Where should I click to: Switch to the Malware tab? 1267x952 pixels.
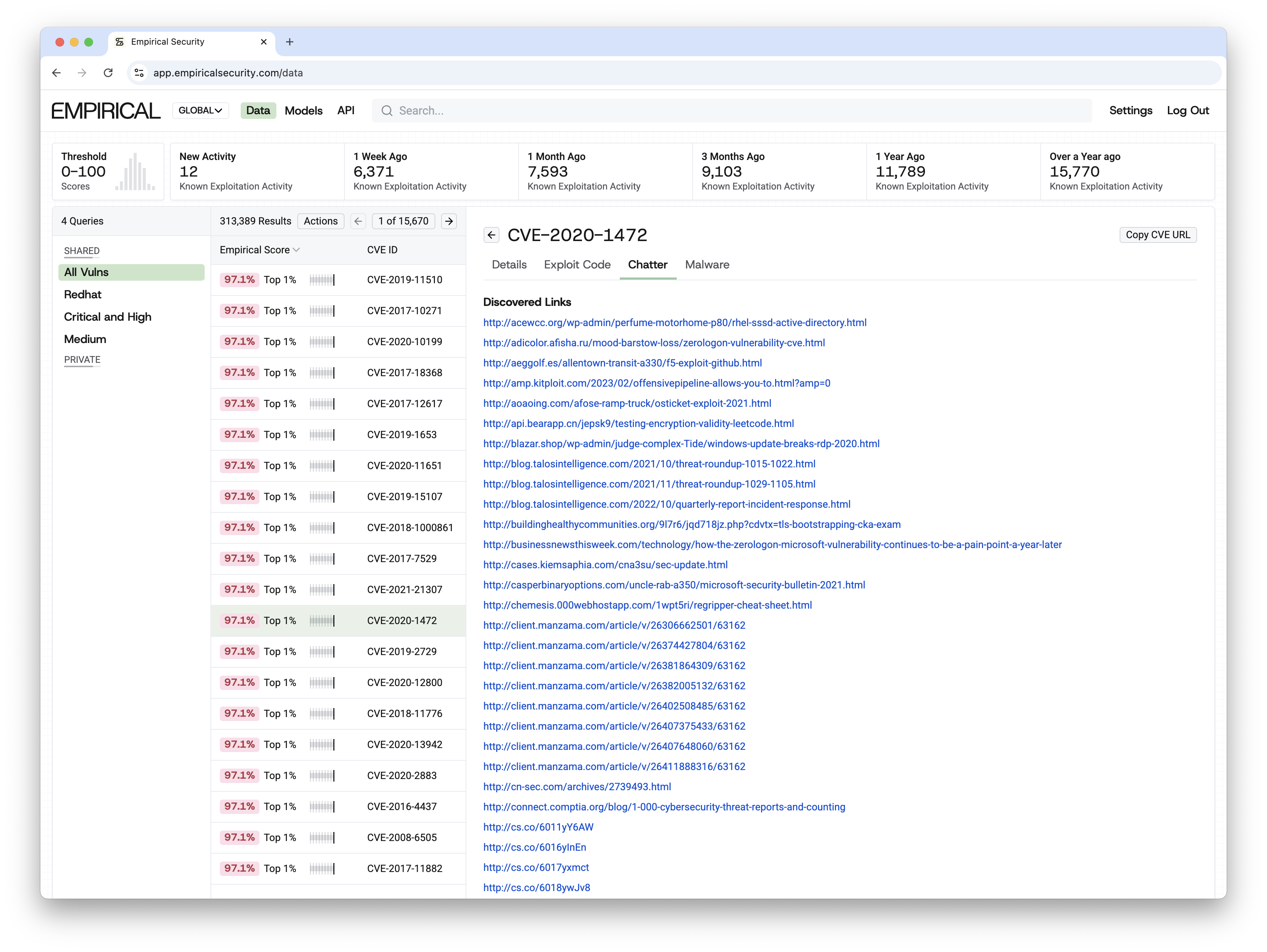coord(707,264)
